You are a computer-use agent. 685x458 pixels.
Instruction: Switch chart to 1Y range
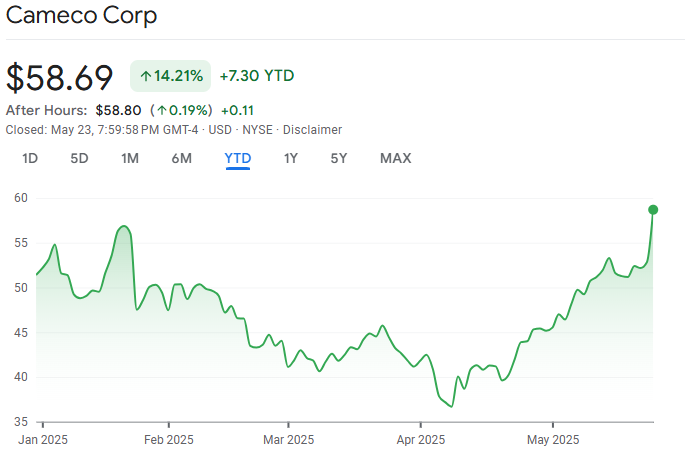click(x=291, y=158)
